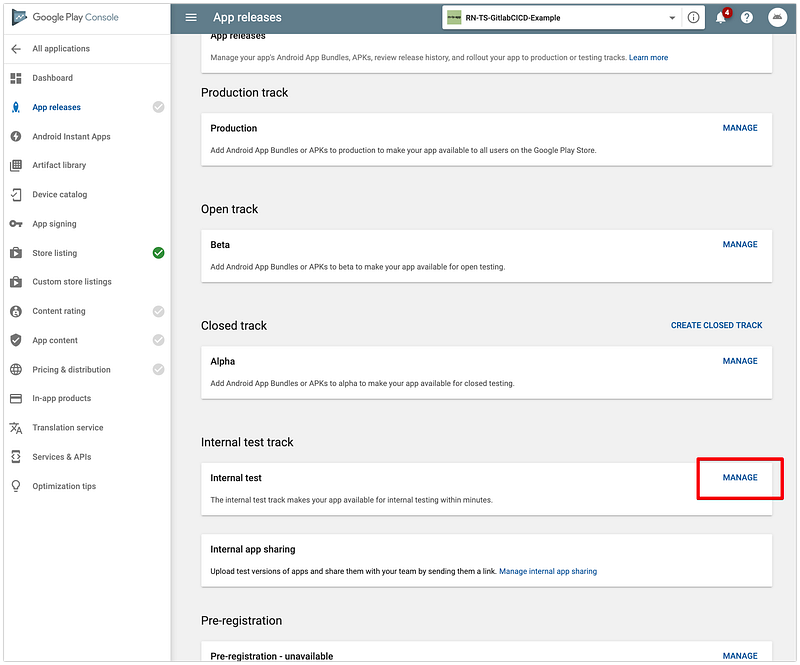Viewport: 800px width, 665px height.
Task: Click the Artifact library icon
Action: (x=16, y=165)
